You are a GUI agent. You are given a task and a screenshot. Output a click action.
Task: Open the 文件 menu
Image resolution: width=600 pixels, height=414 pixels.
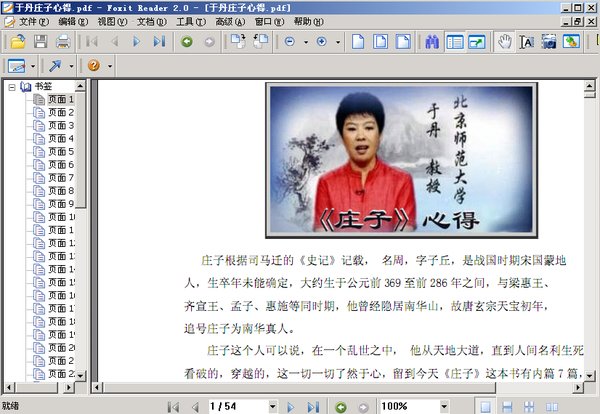pos(34,22)
